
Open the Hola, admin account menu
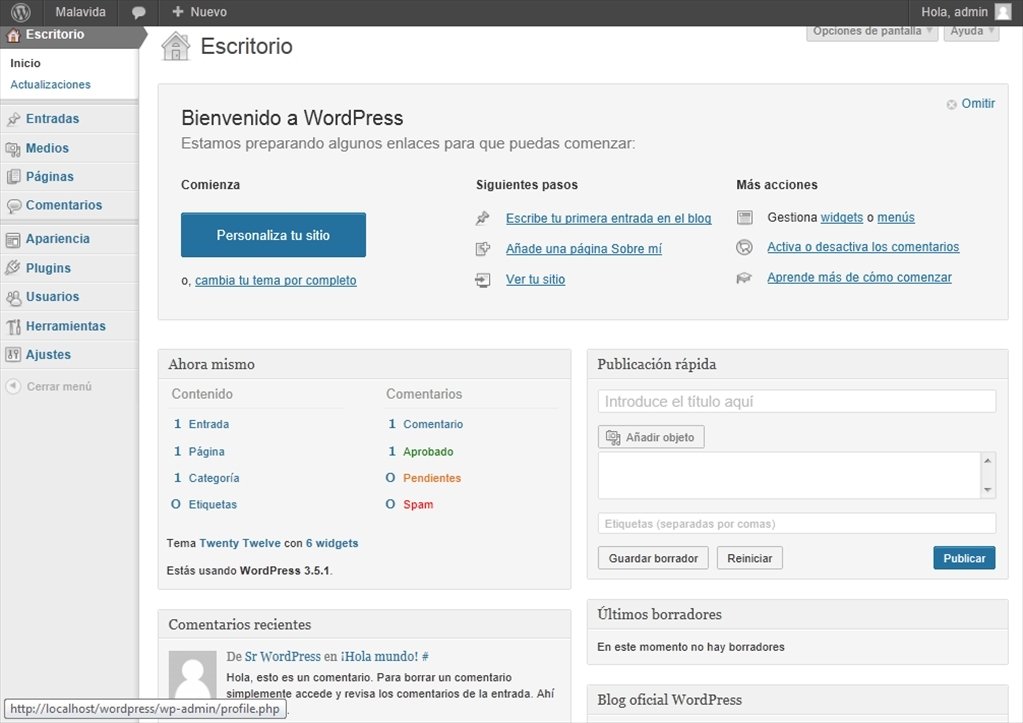pos(966,12)
